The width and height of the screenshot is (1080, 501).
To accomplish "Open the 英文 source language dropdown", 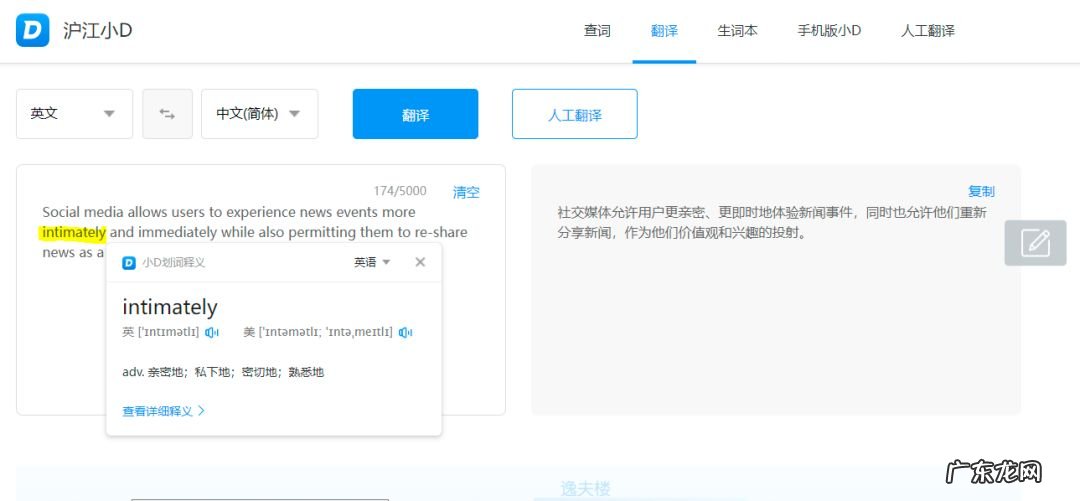I will (74, 114).
